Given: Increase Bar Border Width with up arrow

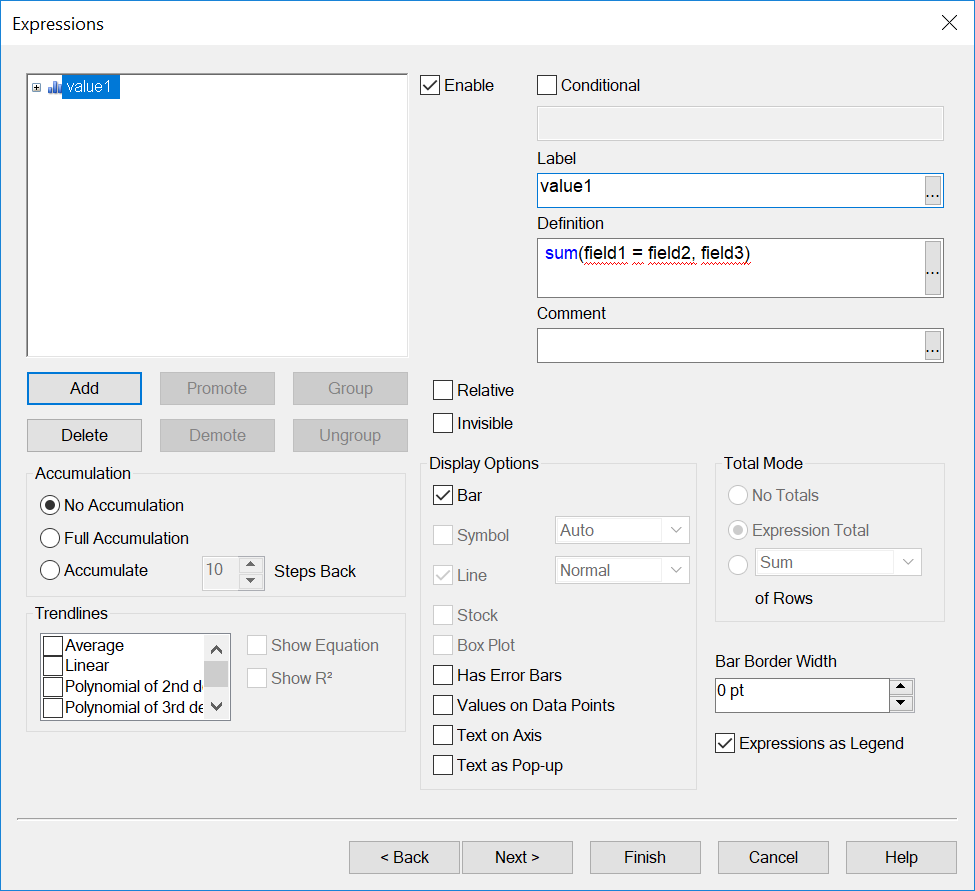Looking at the screenshot, I should coord(901,687).
